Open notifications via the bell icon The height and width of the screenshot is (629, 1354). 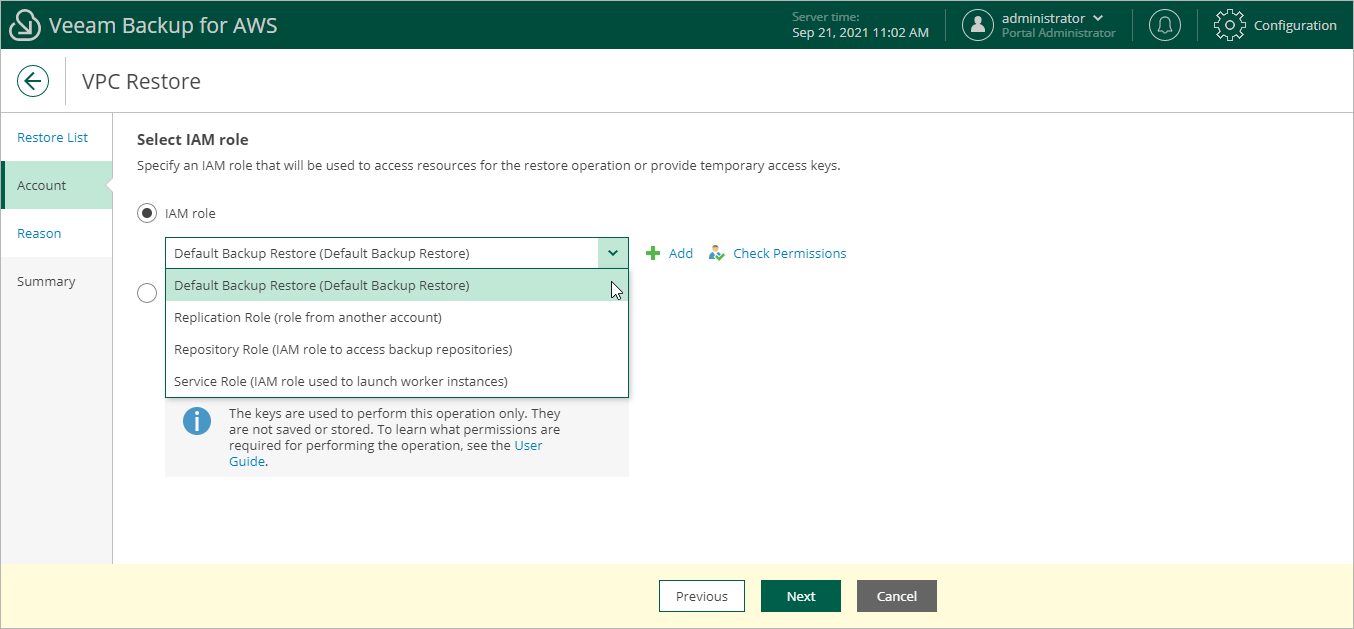click(x=1164, y=24)
